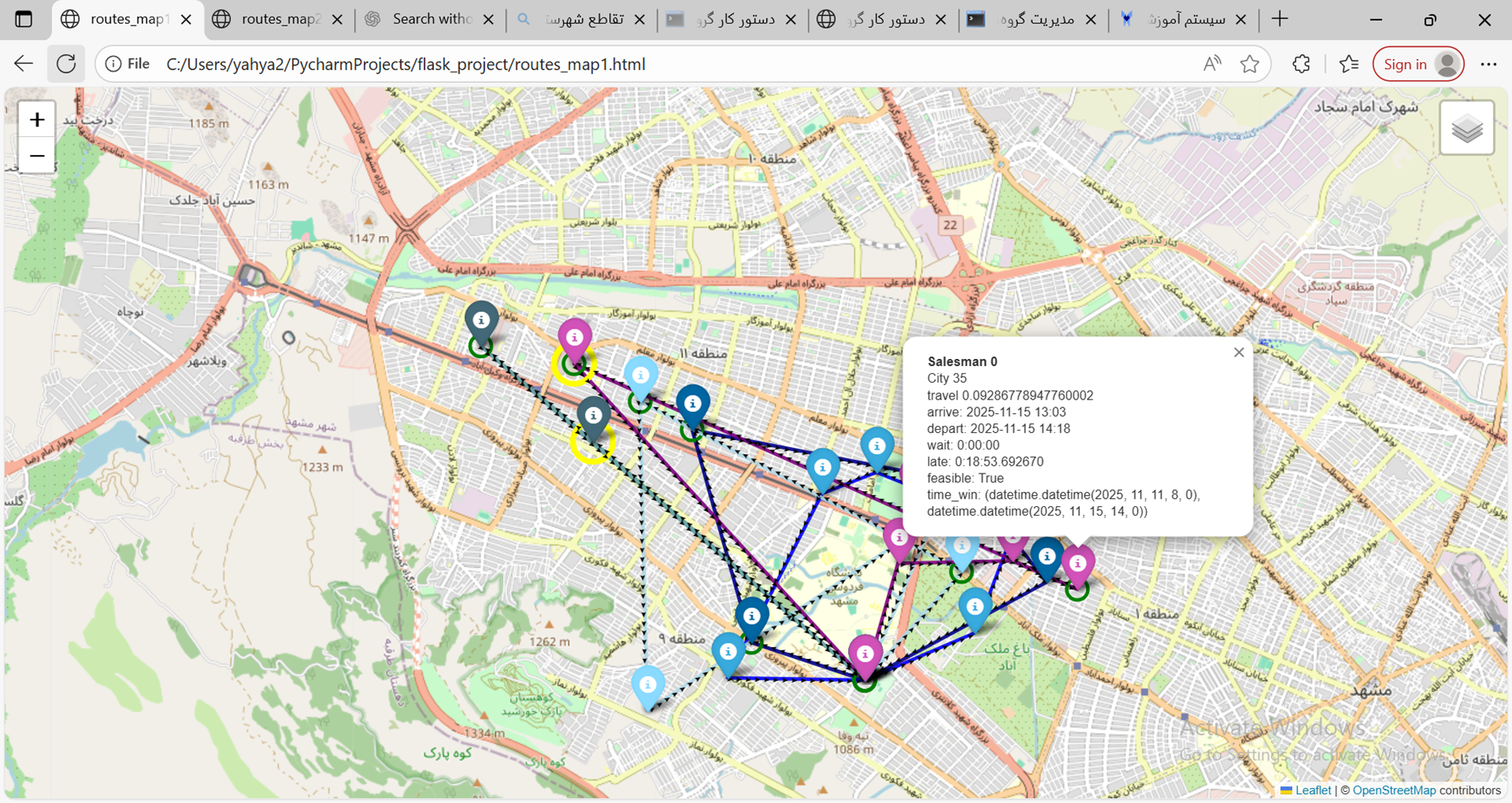Image resolution: width=1512 pixels, height=803 pixels.
Task: Add this page to favorites with the star
Action: 1249,64
